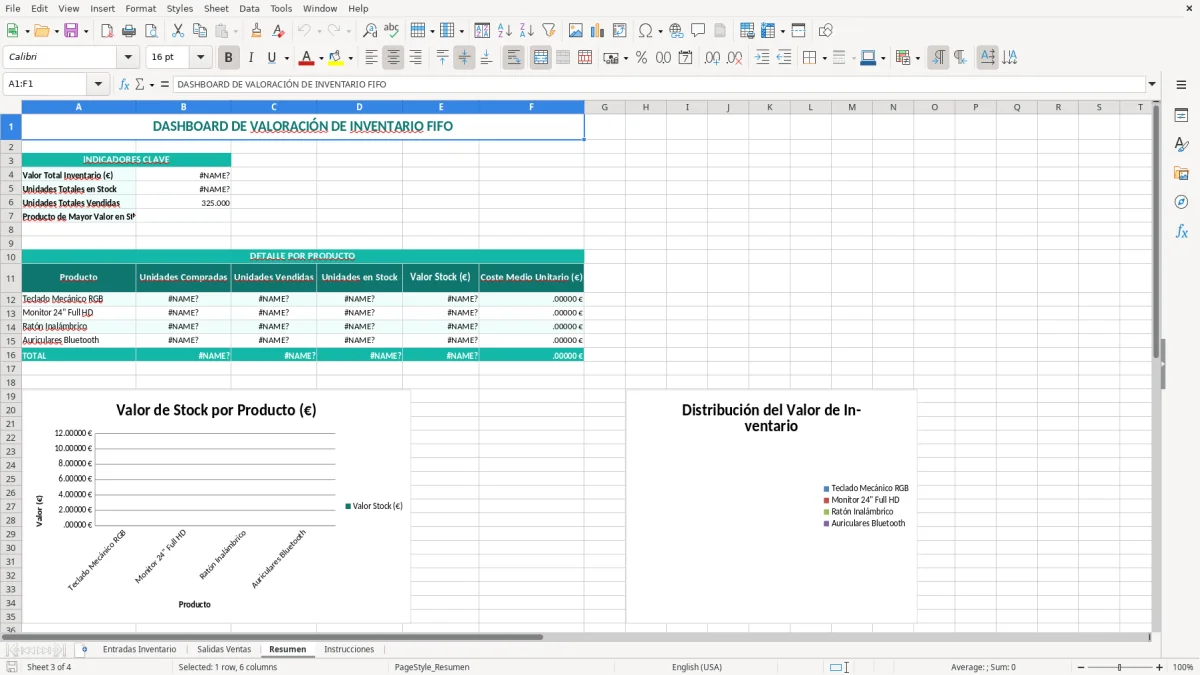Click the Cut scissors icon
This screenshot has height=675, width=1200.
point(178,31)
